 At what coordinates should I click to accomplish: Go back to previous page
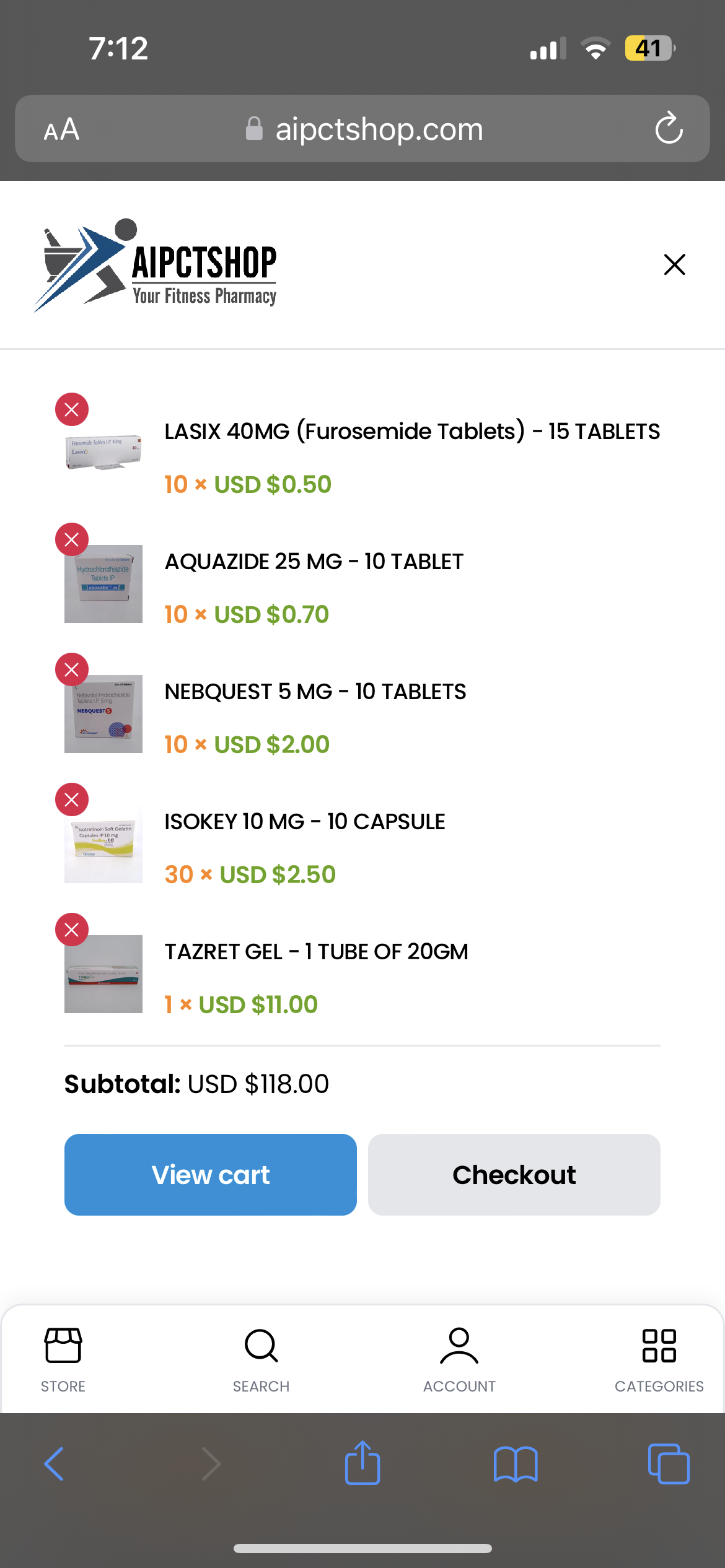point(55,1463)
